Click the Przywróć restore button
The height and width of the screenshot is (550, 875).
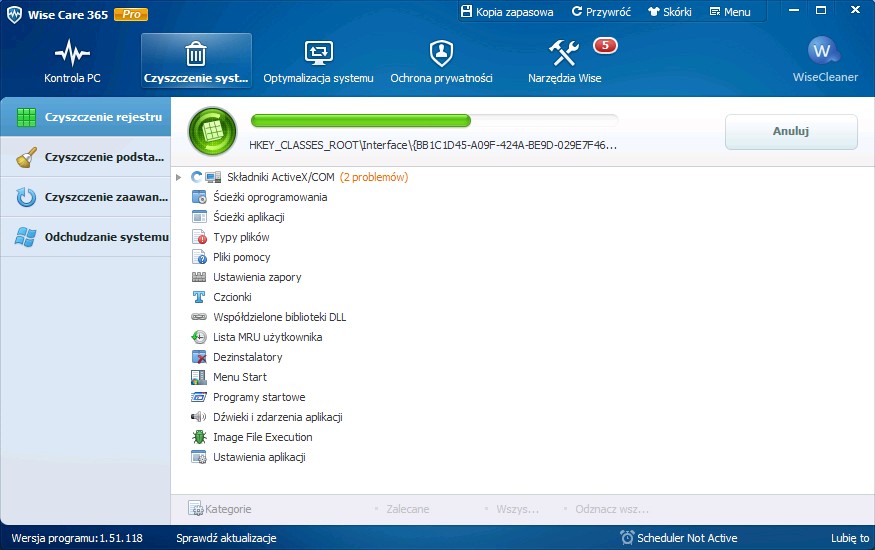tap(601, 12)
